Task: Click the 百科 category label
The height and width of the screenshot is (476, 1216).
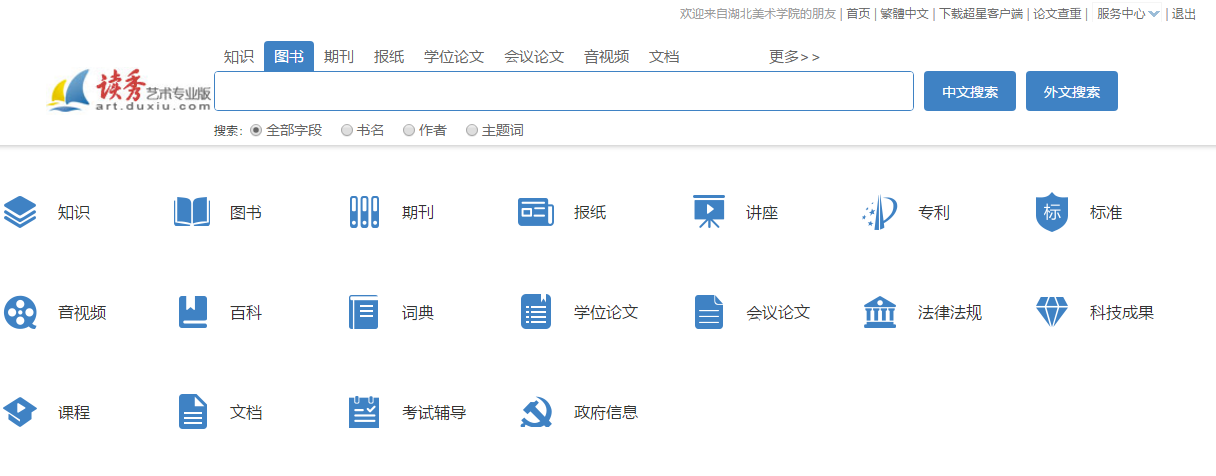Action: coord(246,313)
